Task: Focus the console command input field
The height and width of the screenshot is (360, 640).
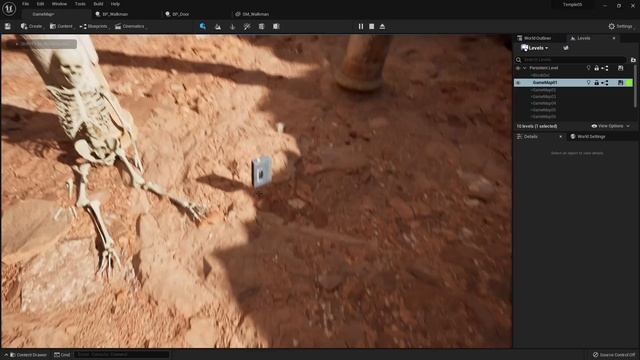Action: tap(122, 355)
